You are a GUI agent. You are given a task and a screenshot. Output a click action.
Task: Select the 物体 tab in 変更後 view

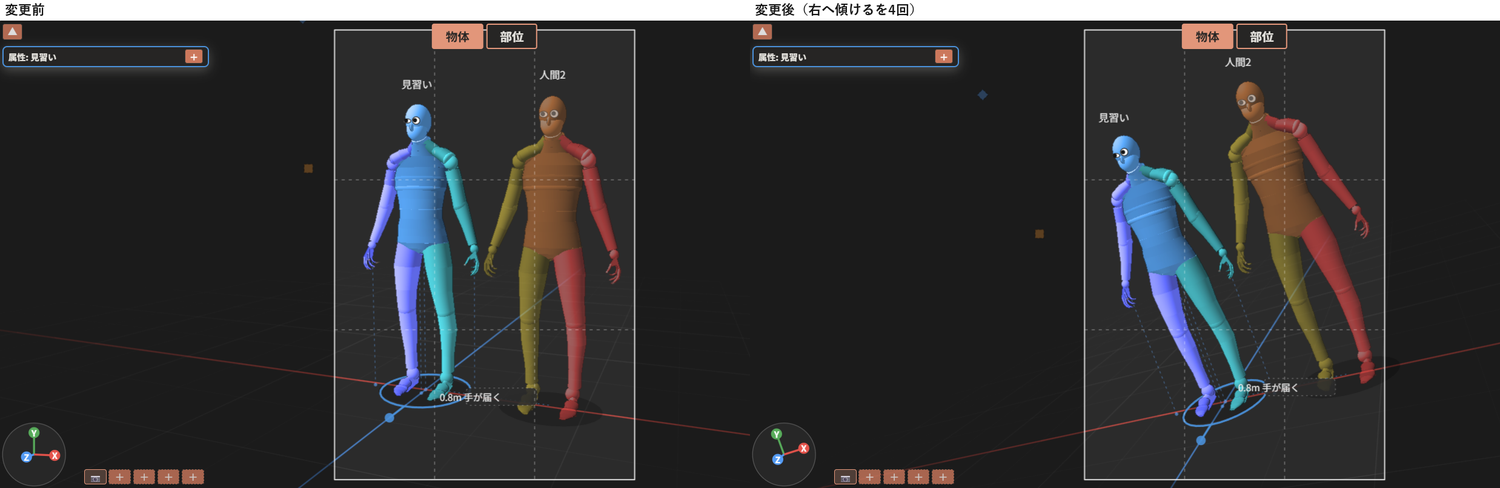click(x=1208, y=37)
